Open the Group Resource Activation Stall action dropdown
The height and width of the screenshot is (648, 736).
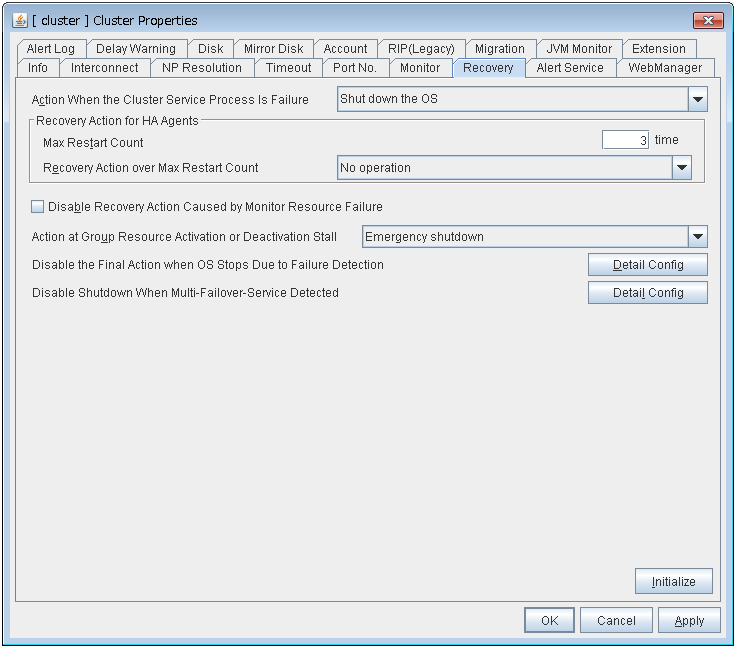(698, 237)
